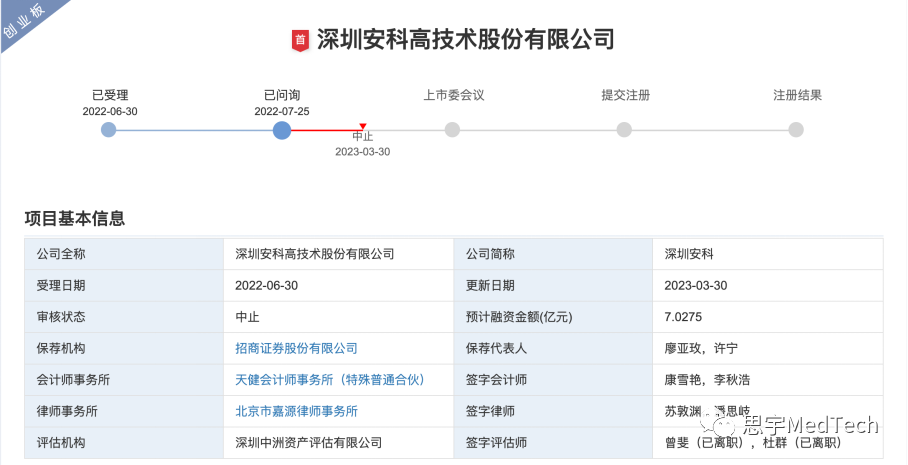This screenshot has width=908, height=465.
Task: Click the 更新日期 label cell
Action: click(553, 285)
